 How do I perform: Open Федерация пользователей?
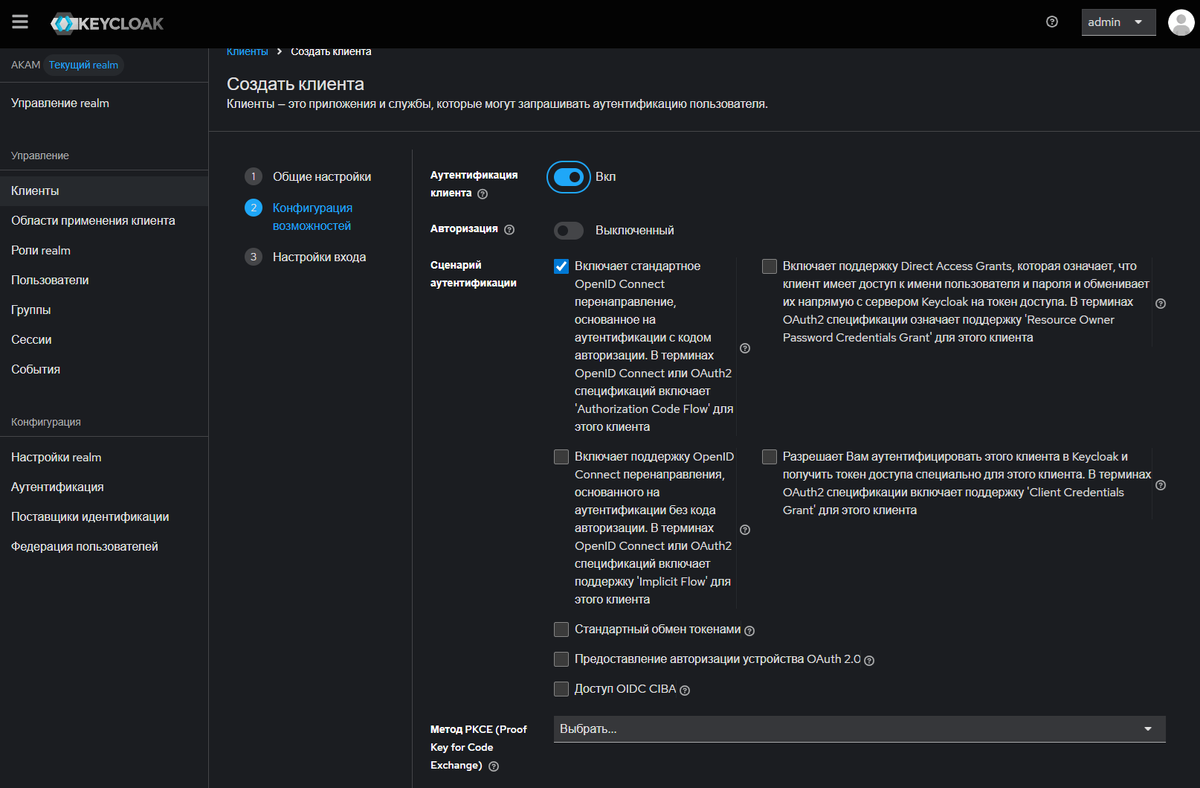[104, 547]
